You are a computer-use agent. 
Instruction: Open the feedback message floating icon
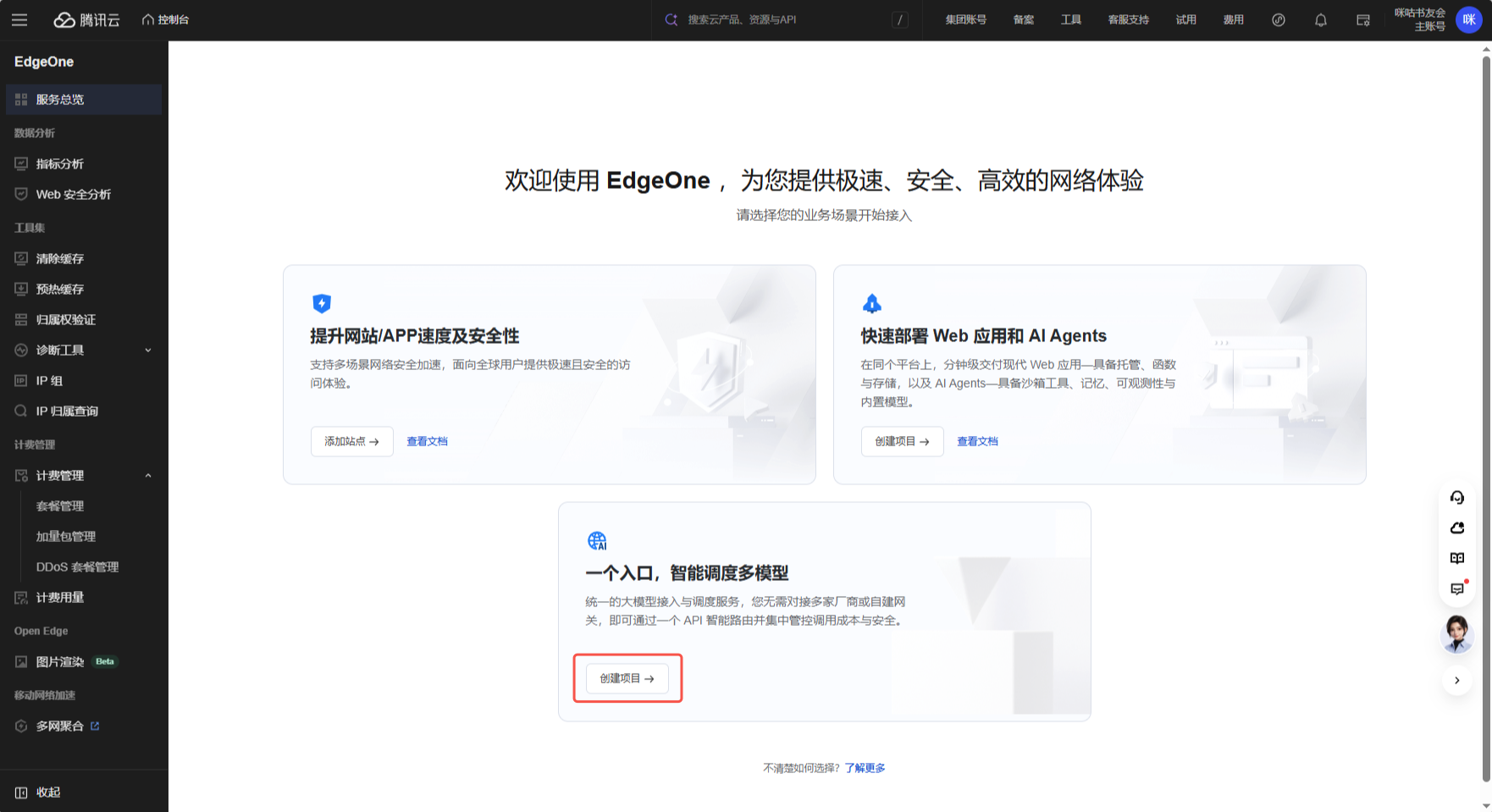click(1457, 588)
